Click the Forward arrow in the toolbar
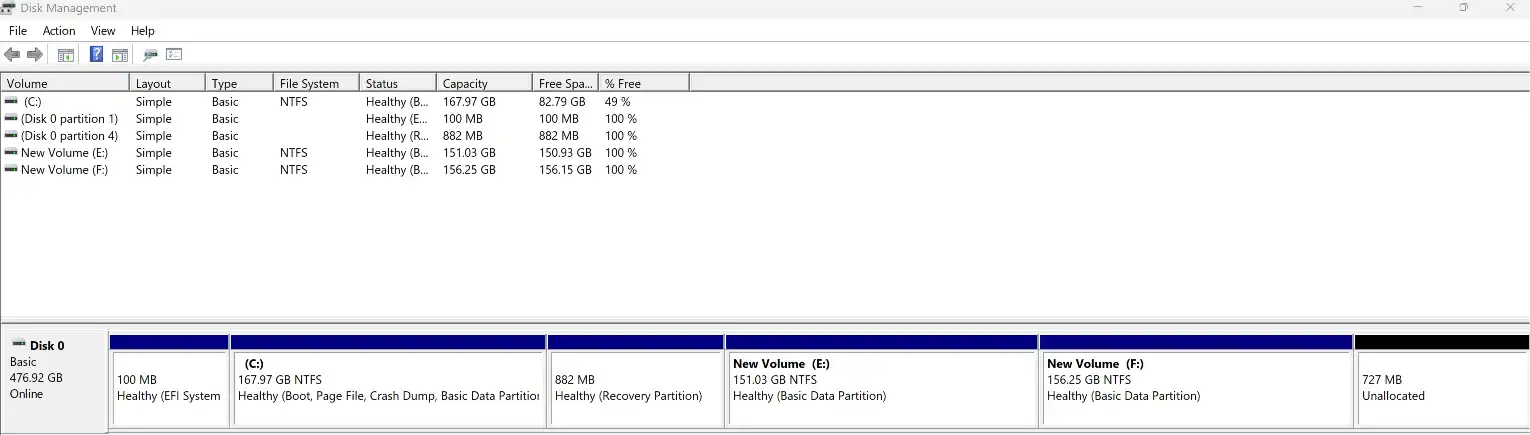1530x435 pixels. pos(35,55)
